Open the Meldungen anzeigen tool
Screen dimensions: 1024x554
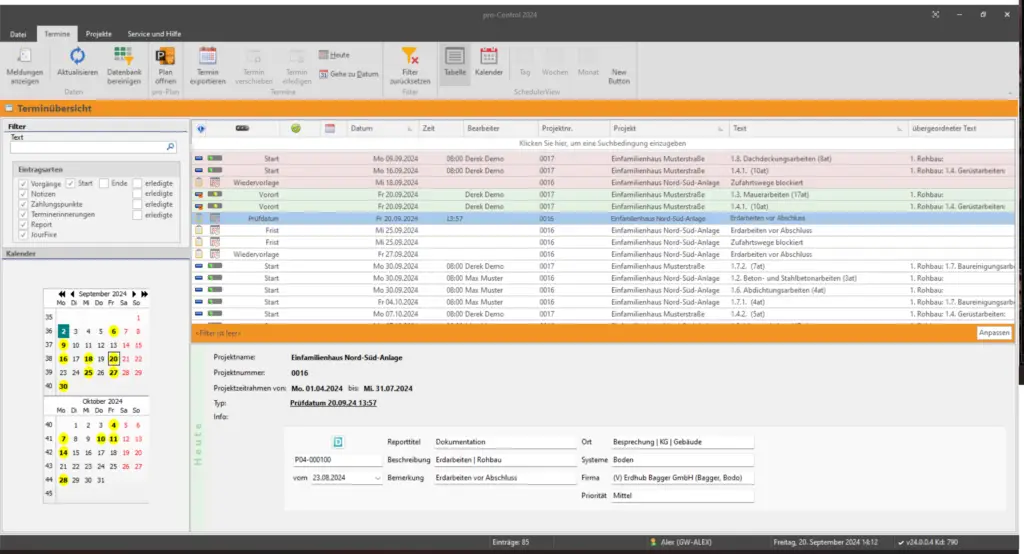tap(25, 66)
